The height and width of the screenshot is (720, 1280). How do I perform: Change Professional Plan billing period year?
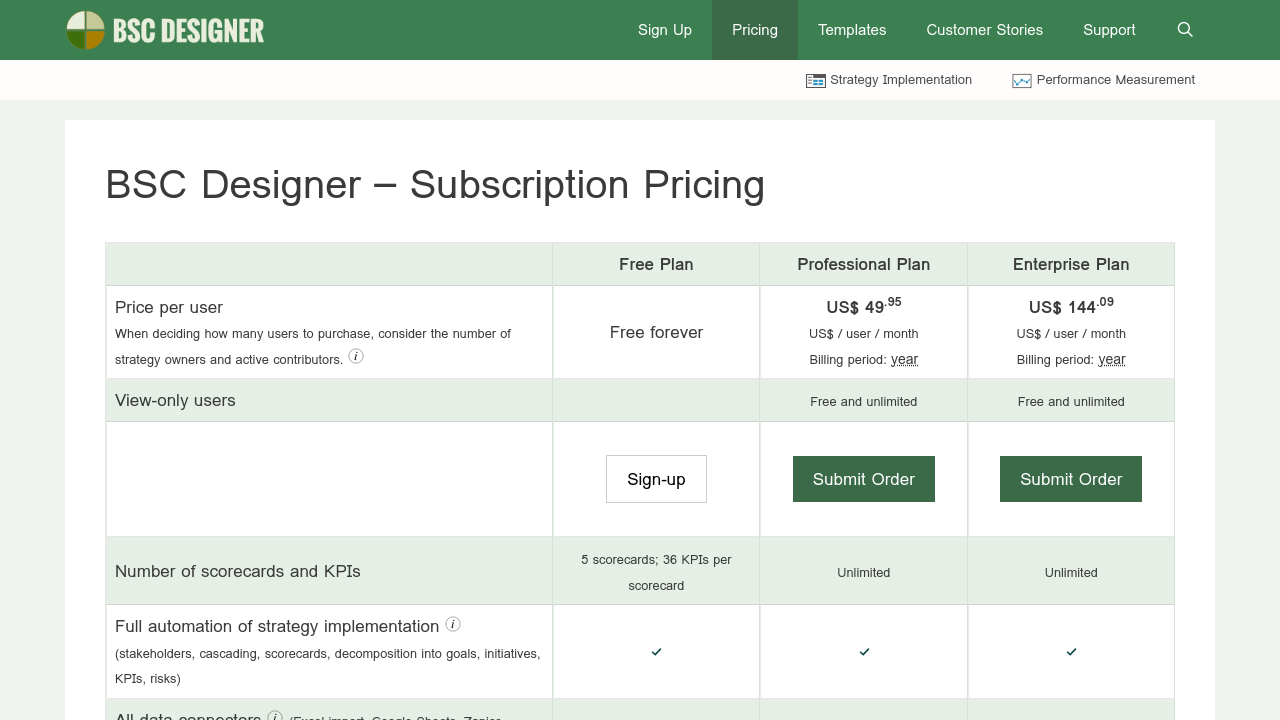tap(905, 359)
